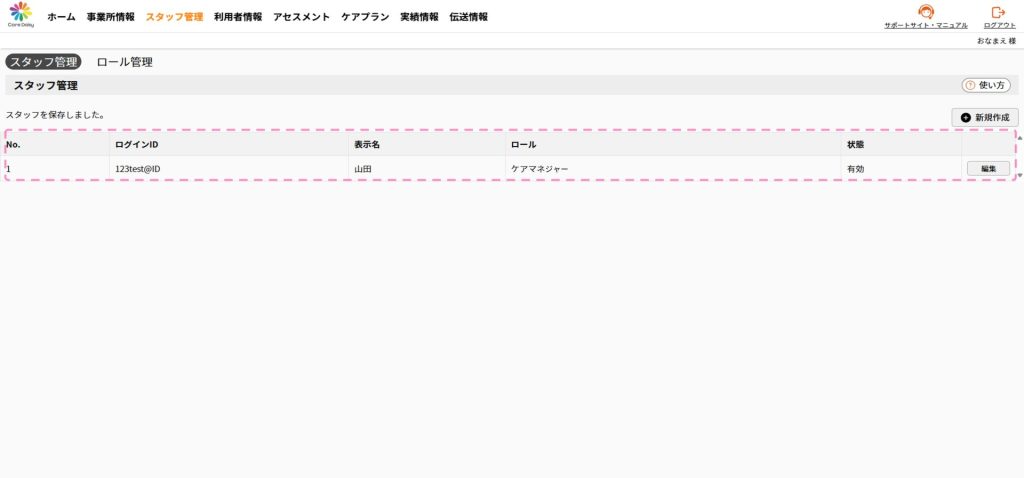
Task: Click the logout icon
Action: (998, 13)
